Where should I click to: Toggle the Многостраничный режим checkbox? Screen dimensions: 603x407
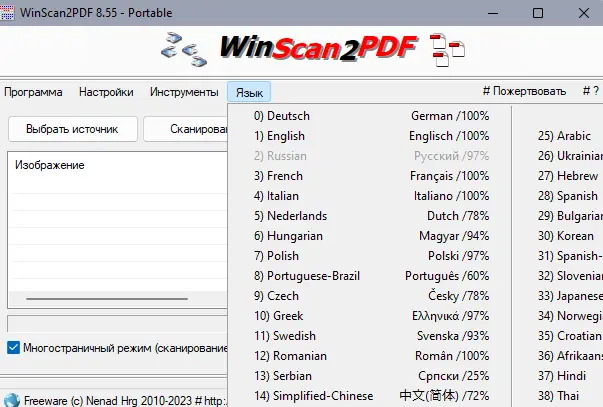[x=13, y=348]
